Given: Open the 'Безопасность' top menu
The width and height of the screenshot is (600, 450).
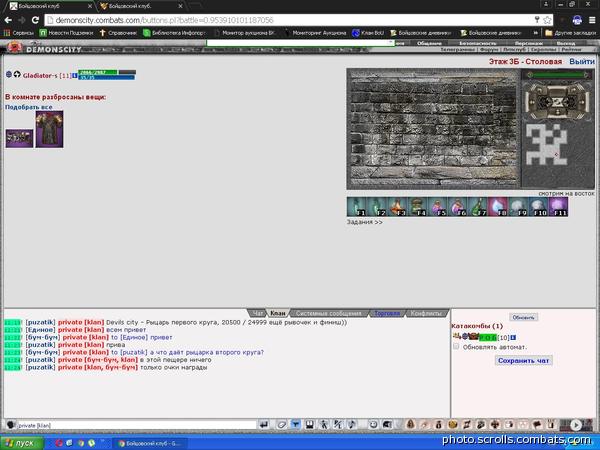Looking at the screenshot, I should click(x=477, y=43).
